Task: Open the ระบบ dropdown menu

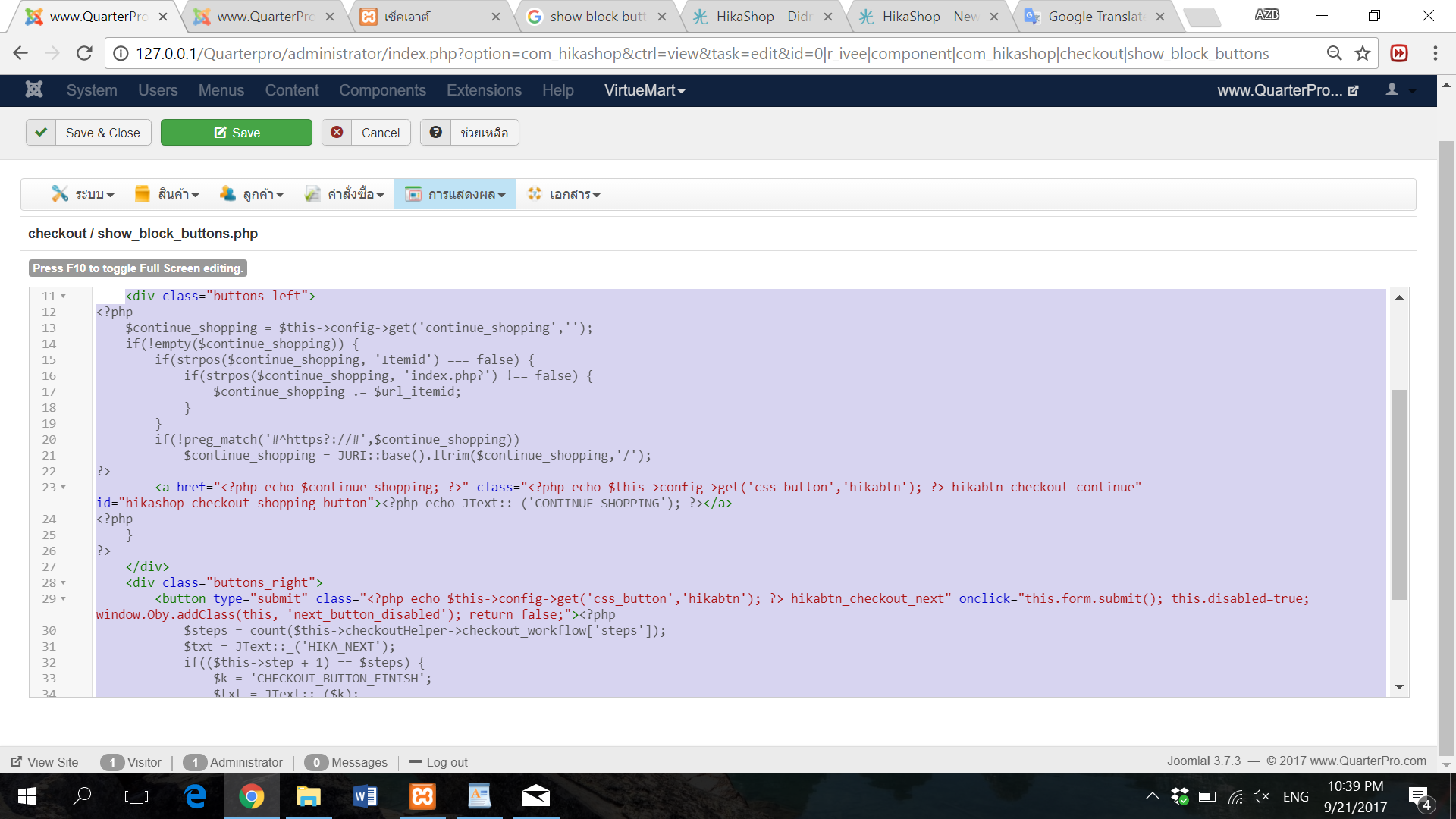Action: coord(83,195)
